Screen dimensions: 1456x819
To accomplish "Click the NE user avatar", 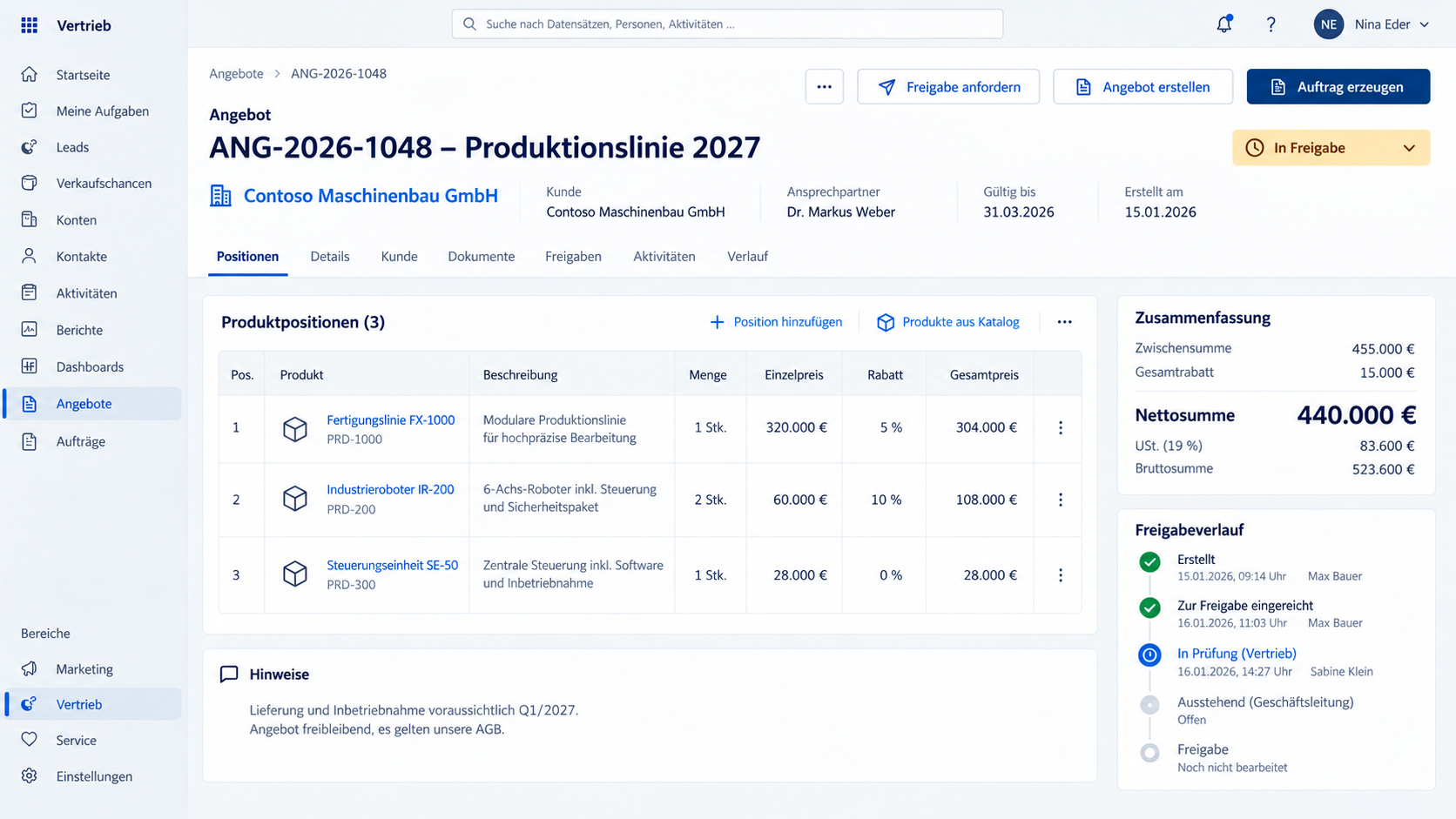I will [x=1329, y=24].
